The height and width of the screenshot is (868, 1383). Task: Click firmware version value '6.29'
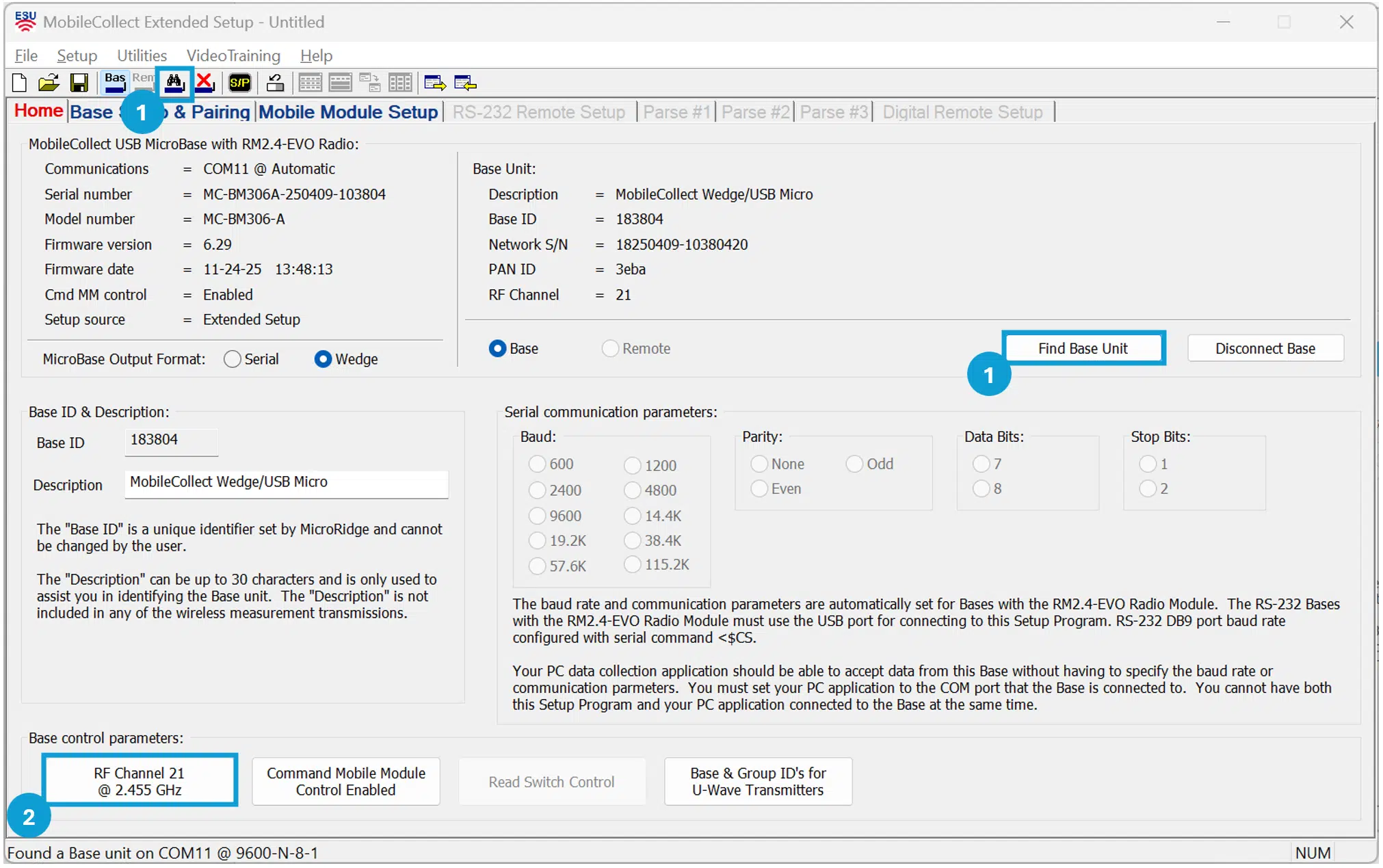tap(218, 244)
